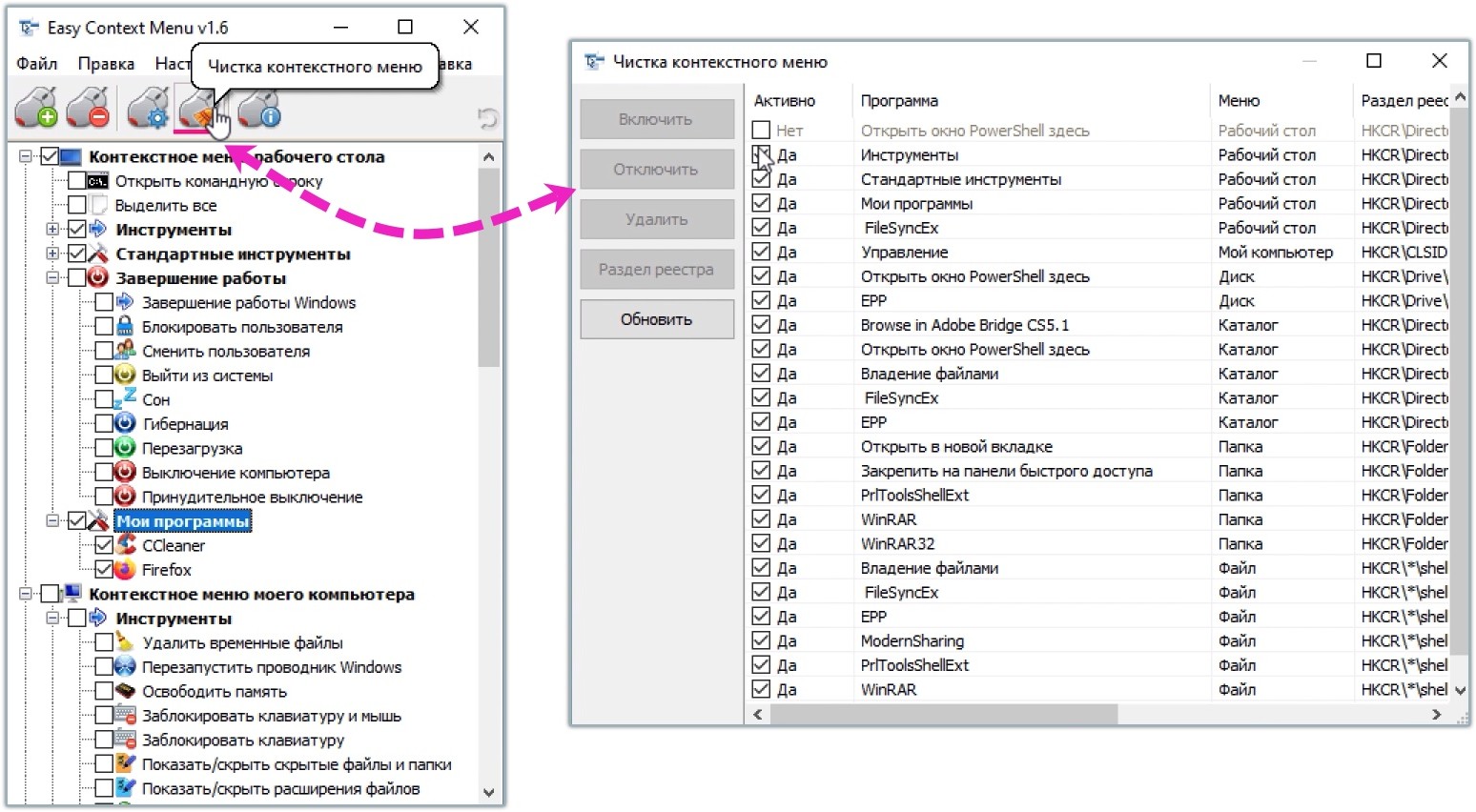
Task: Click the context menu cleaner brush toolbar icon
Action: [x=199, y=107]
